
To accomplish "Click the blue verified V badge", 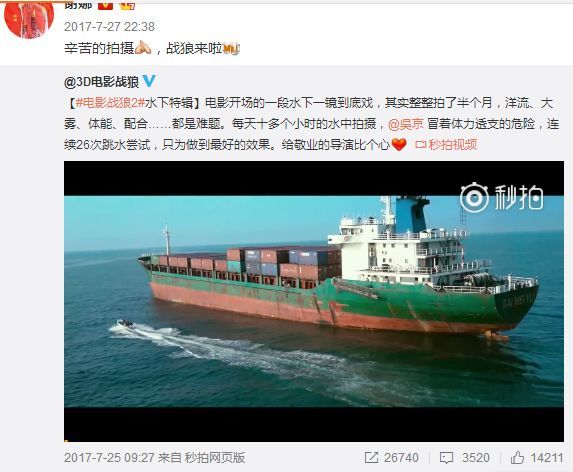I will click(x=149, y=81).
